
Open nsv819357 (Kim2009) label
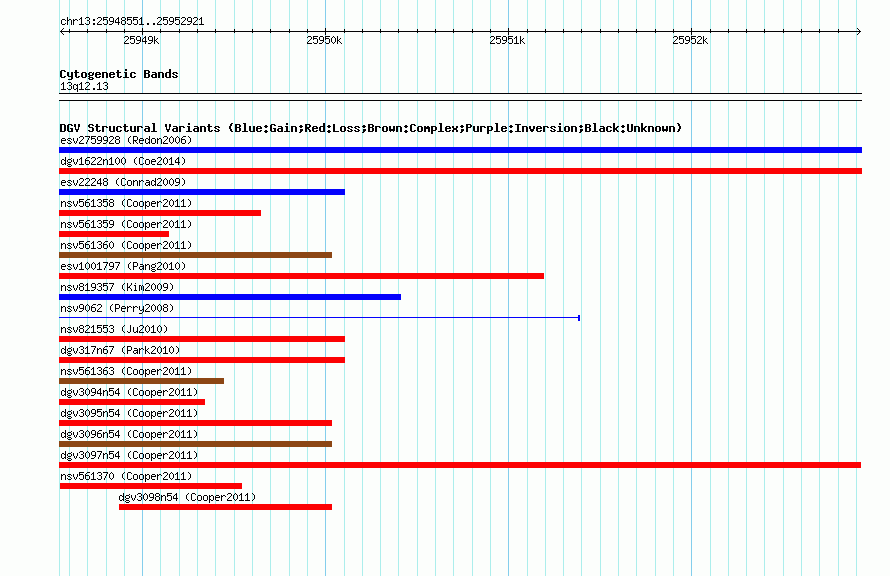point(117,287)
